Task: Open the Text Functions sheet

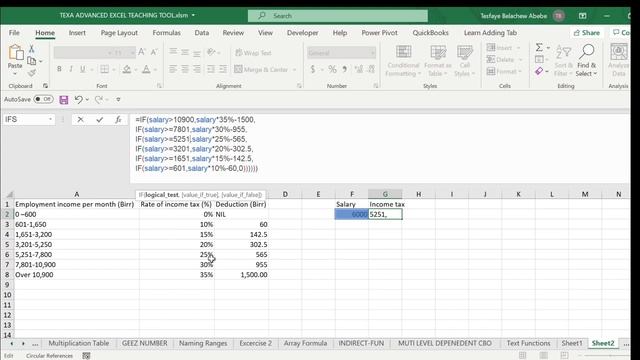Action: 529,343
